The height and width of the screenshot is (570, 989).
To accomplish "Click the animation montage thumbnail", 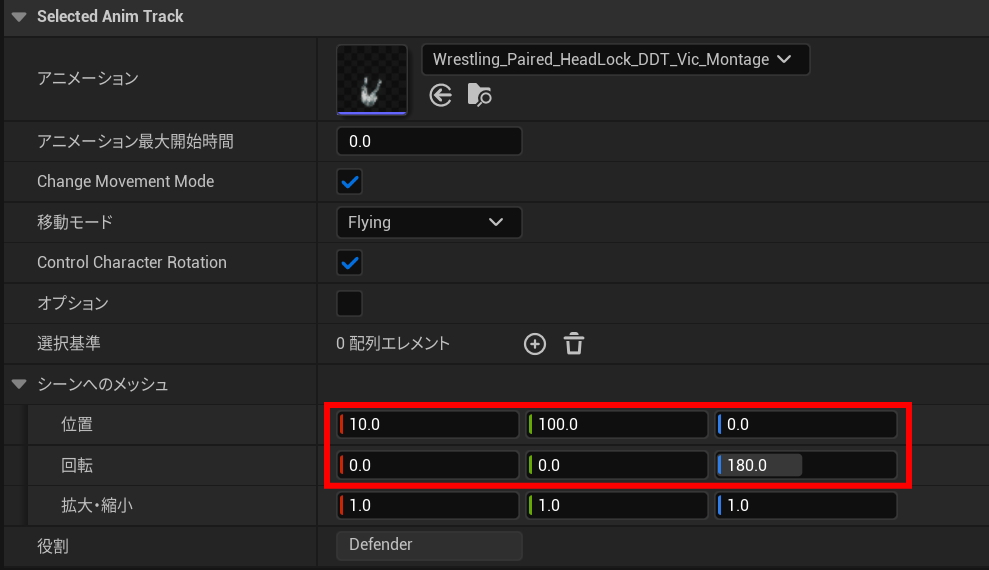I will point(372,79).
